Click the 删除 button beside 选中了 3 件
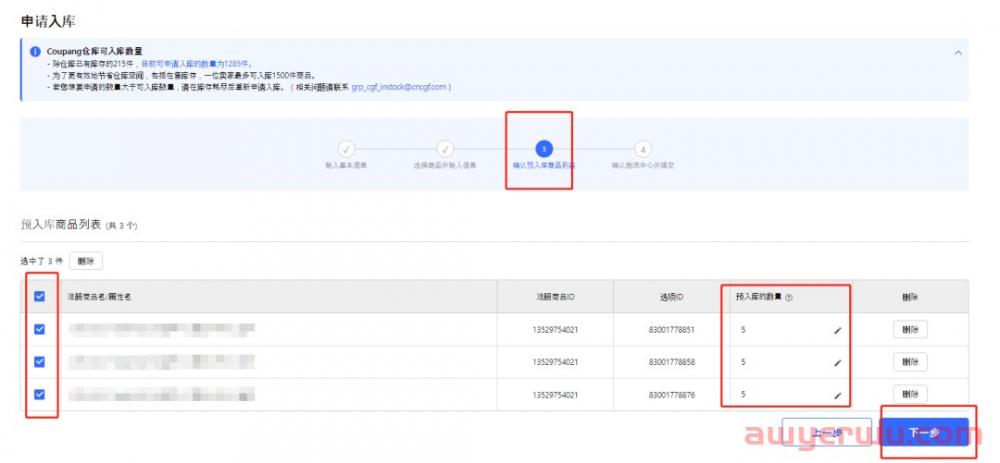The width and height of the screenshot is (1000, 463). pos(86,261)
